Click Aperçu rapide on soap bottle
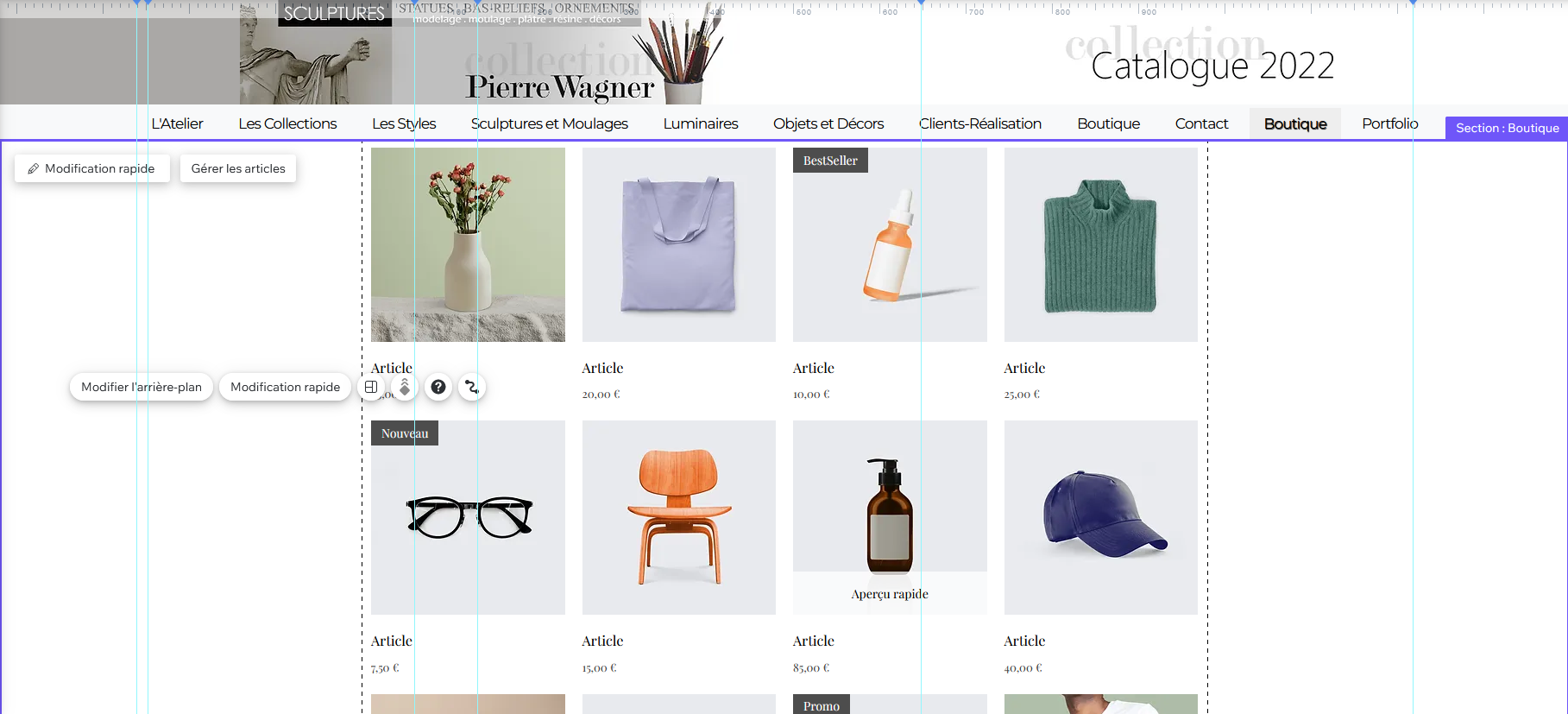Screen dimensions: 1568x714 890,594
